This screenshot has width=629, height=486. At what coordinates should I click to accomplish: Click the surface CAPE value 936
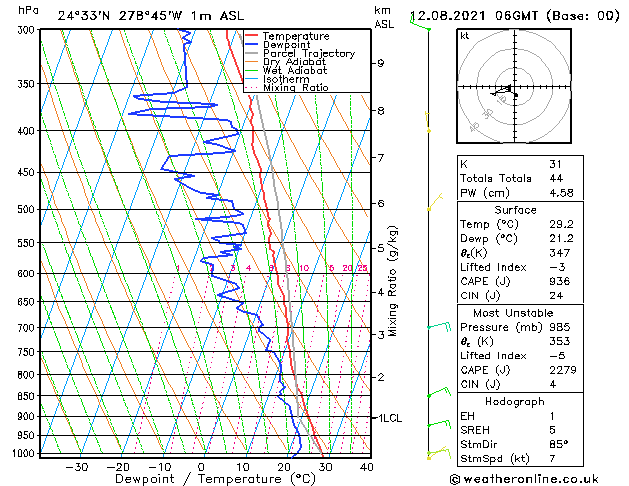coord(560,281)
